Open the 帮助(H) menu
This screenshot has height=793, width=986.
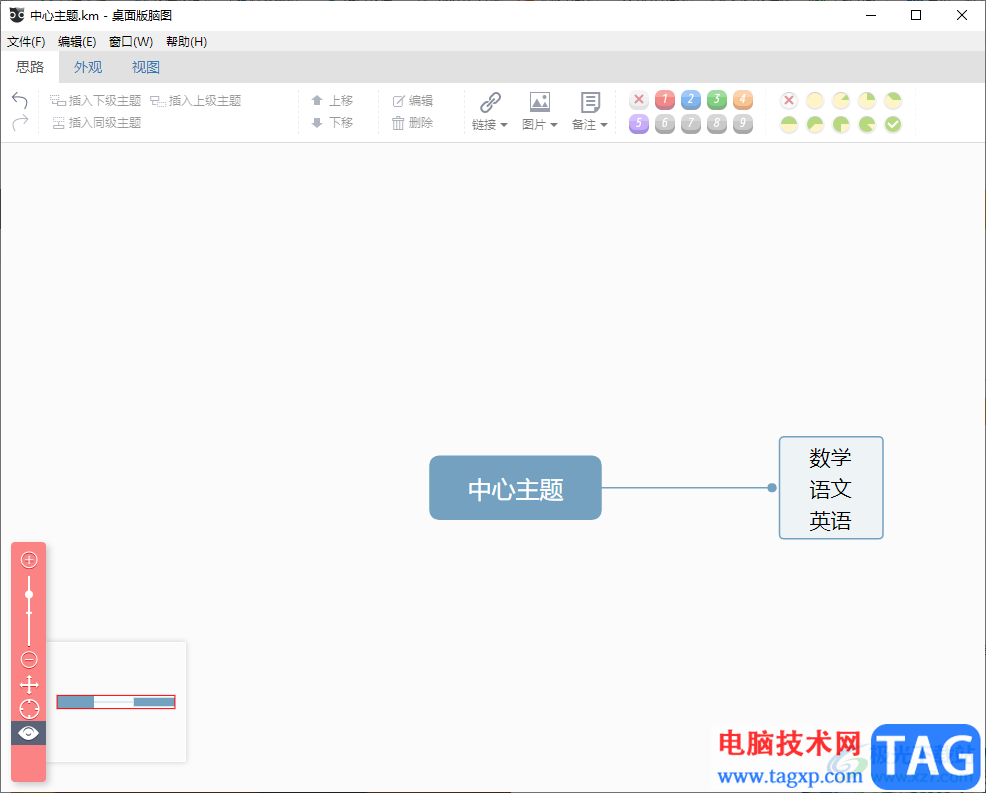click(x=186, y=42)
